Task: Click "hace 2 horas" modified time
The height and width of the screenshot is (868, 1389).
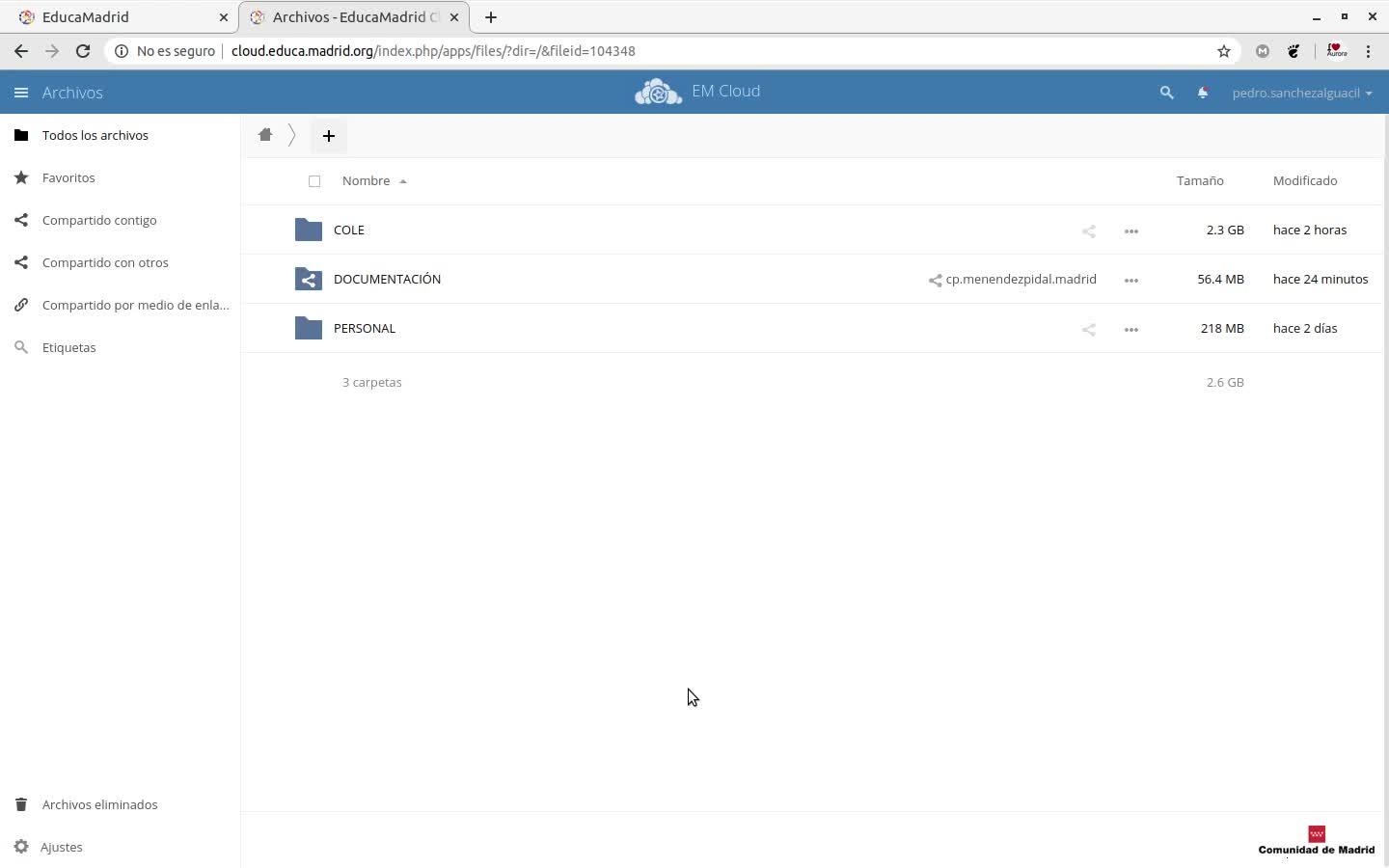Action: tap(1310, 230)
